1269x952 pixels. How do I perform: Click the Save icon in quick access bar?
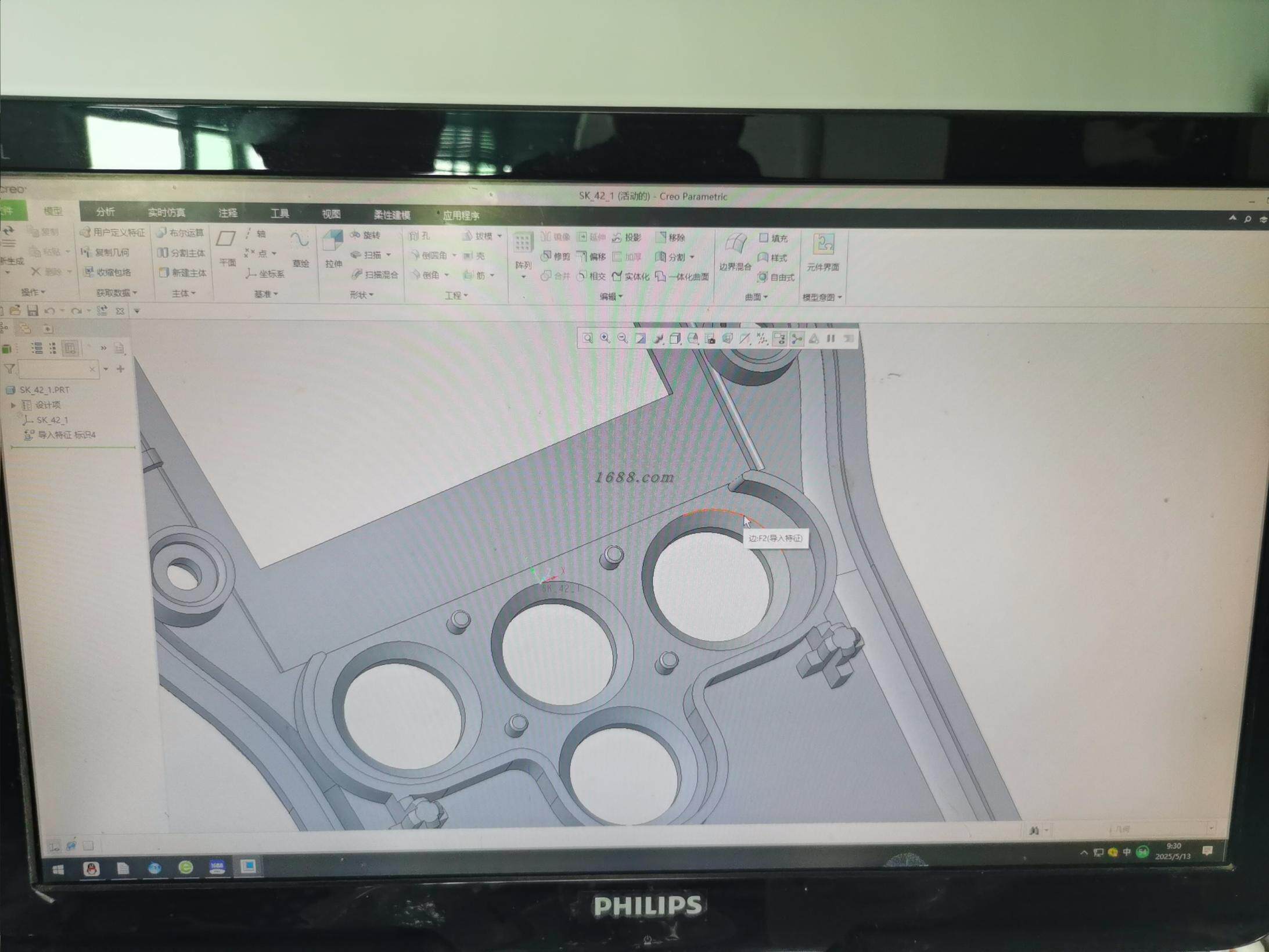(x=33, y=311)
